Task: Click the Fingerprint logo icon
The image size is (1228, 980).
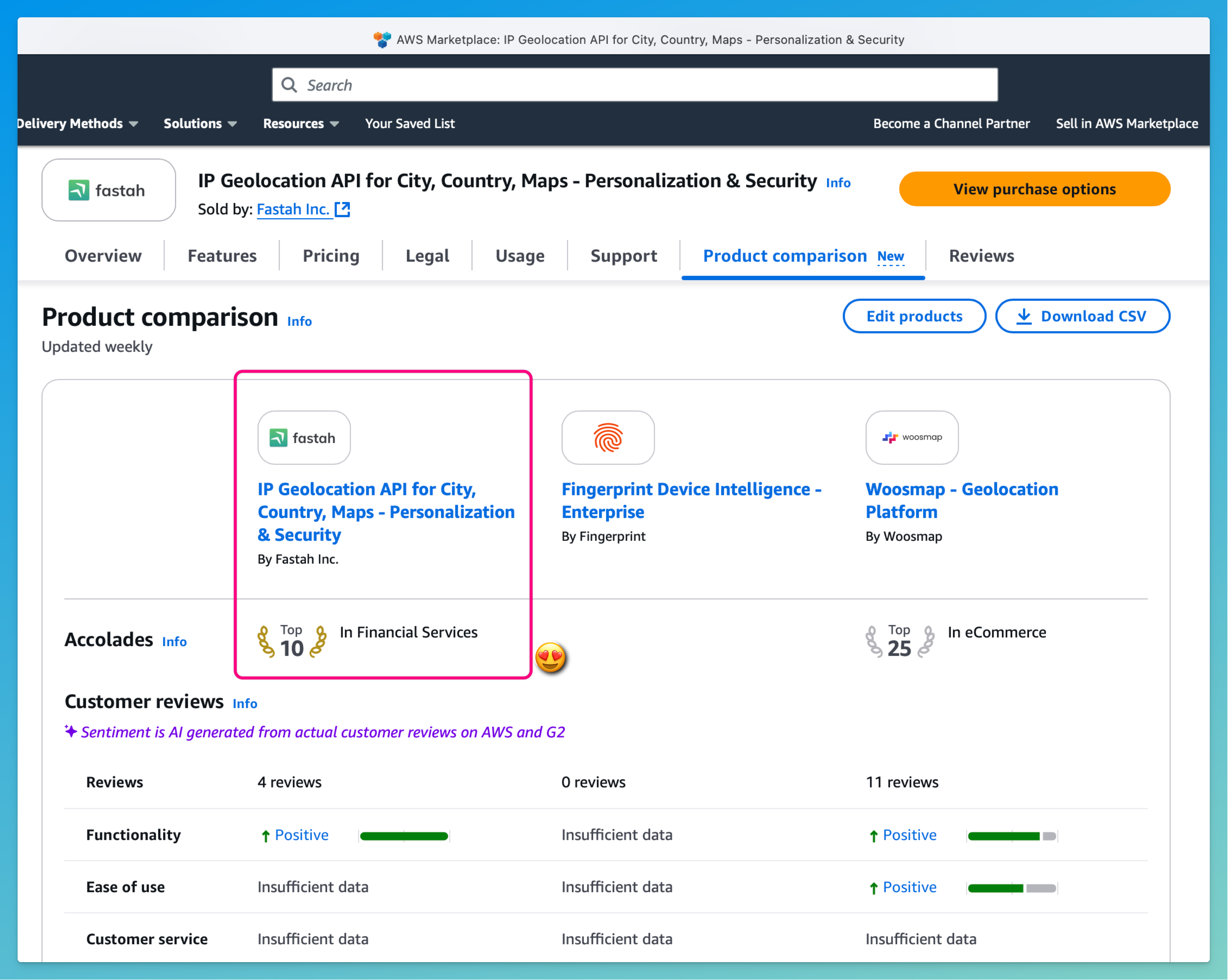Action: coord(608,437)
